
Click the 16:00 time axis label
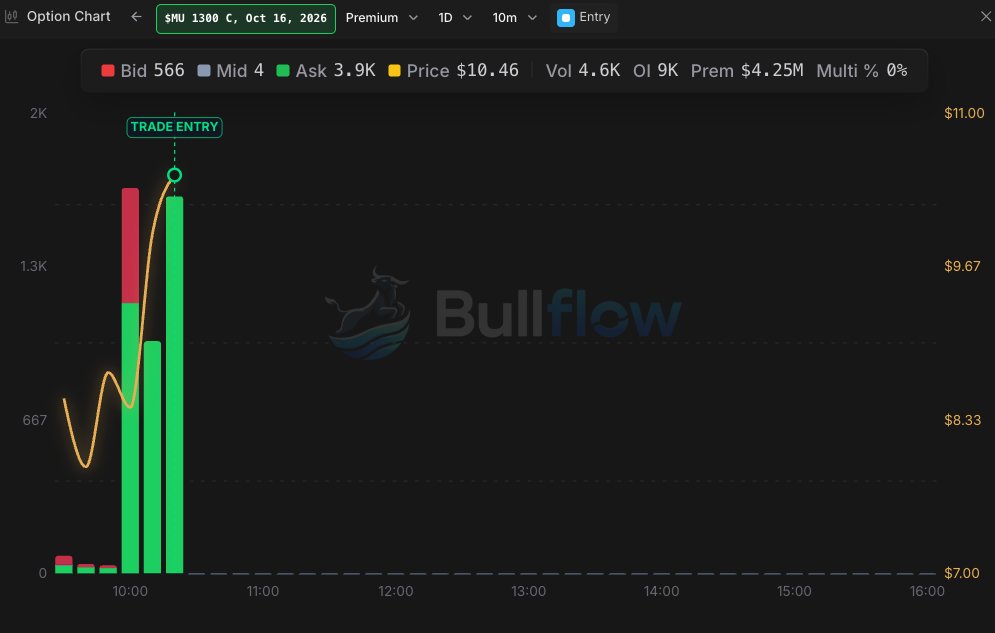926,591
